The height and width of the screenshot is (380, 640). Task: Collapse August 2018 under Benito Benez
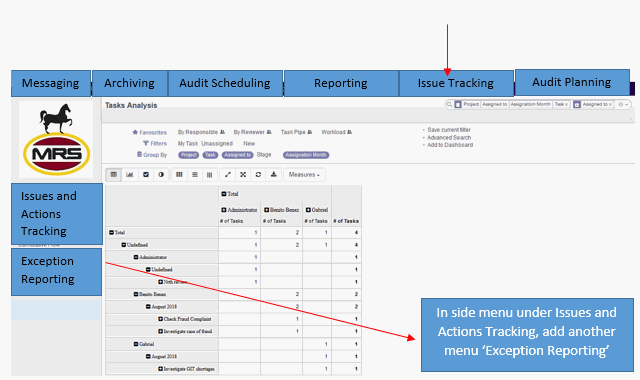pos(148,307)
